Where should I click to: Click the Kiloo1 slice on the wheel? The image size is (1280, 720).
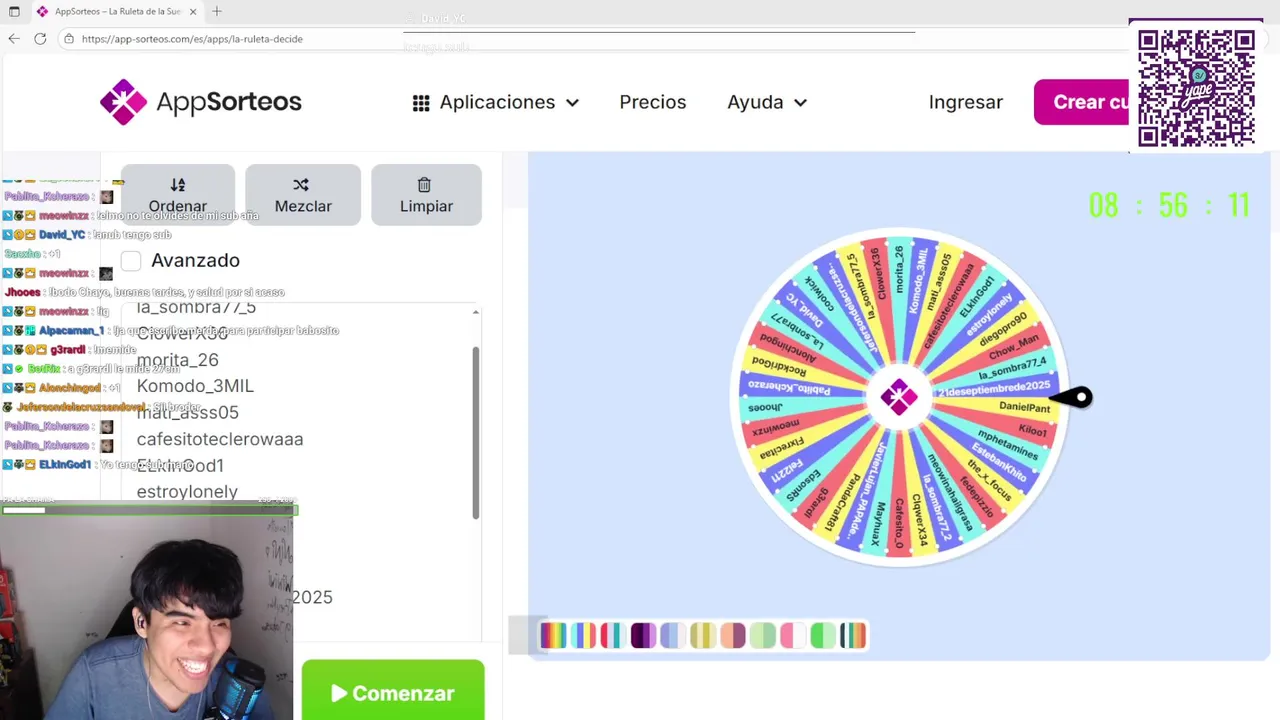click(1012, 427)
